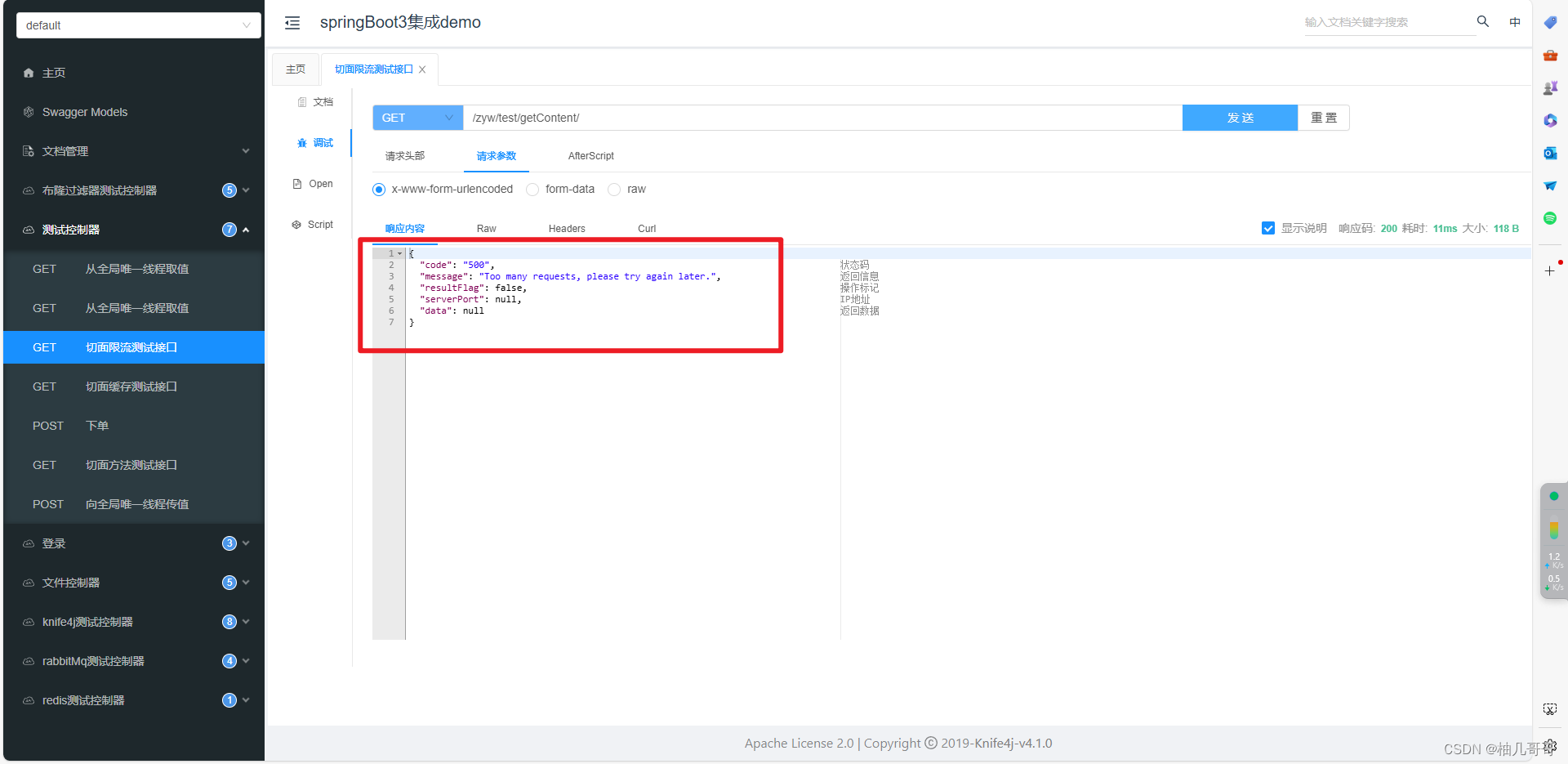This screenshot has height=764, width=1568.
Task: Click 发送 button
Action: (x=1240, y=118)
